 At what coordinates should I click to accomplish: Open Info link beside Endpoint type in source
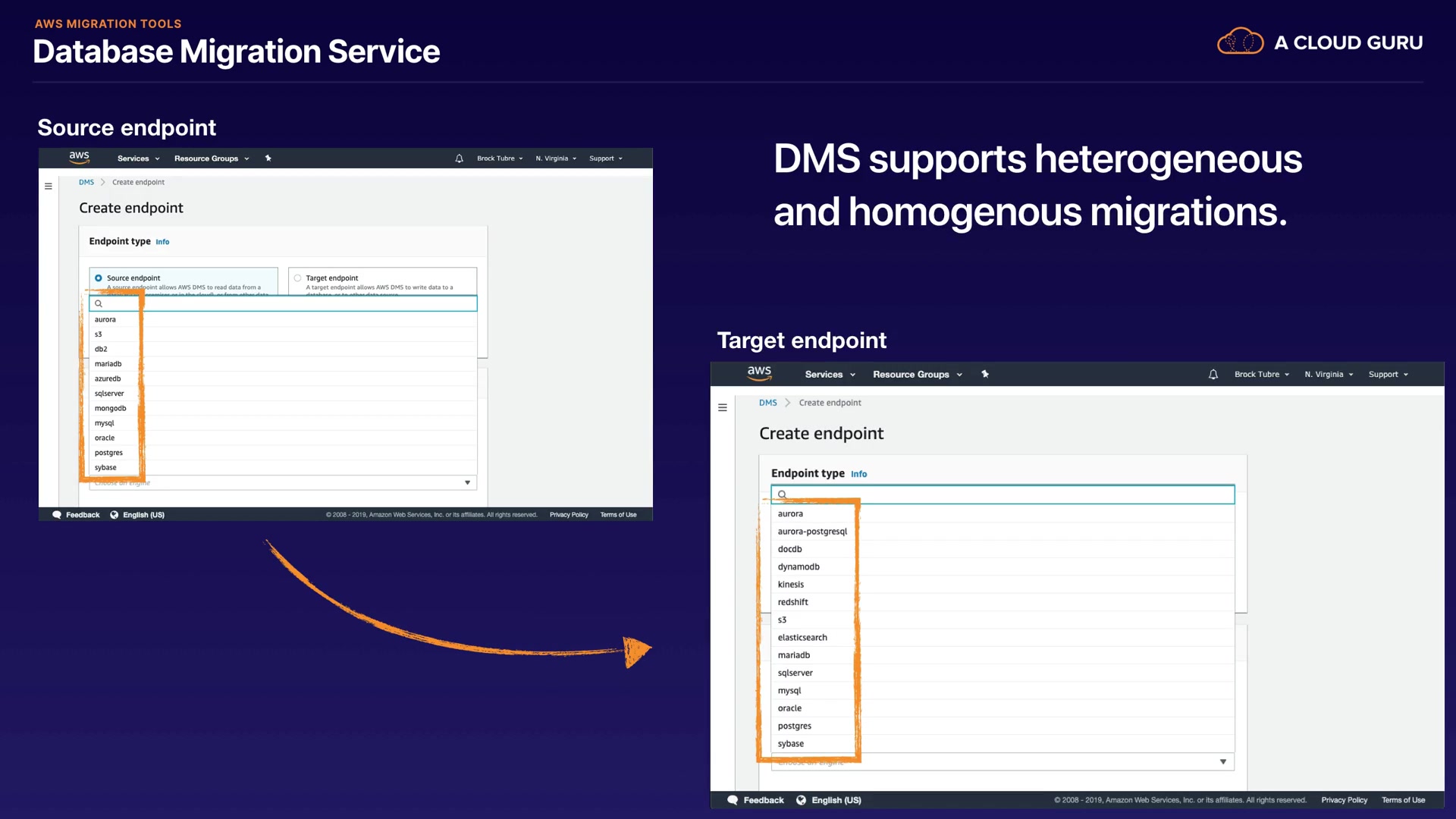coord(162,242)
